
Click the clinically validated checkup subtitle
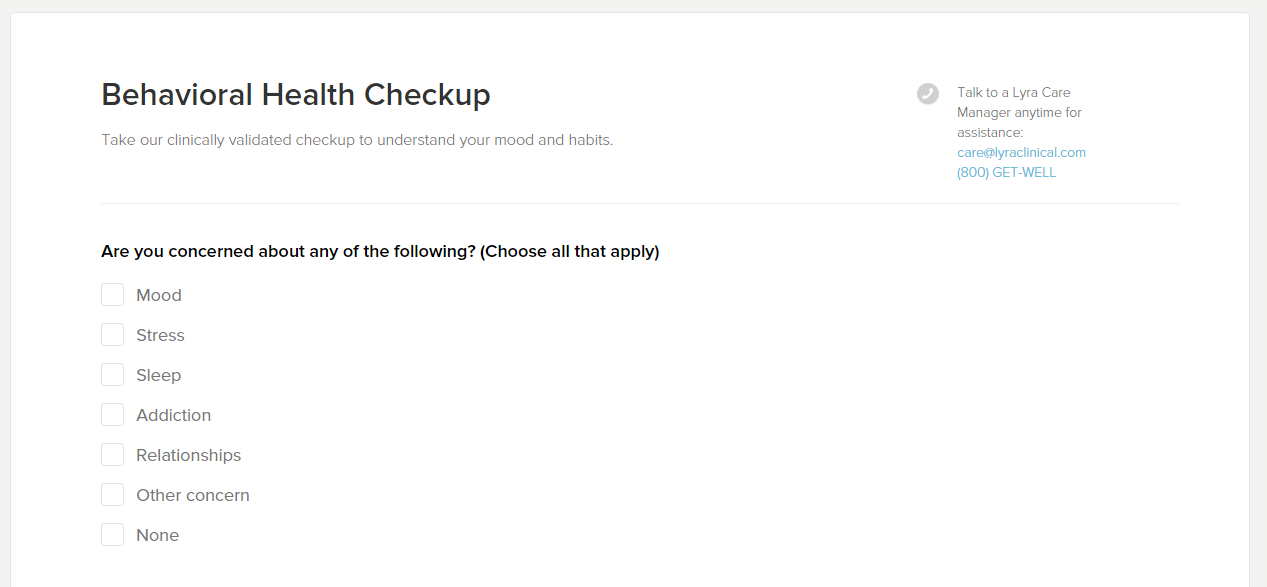coord(357,140)
